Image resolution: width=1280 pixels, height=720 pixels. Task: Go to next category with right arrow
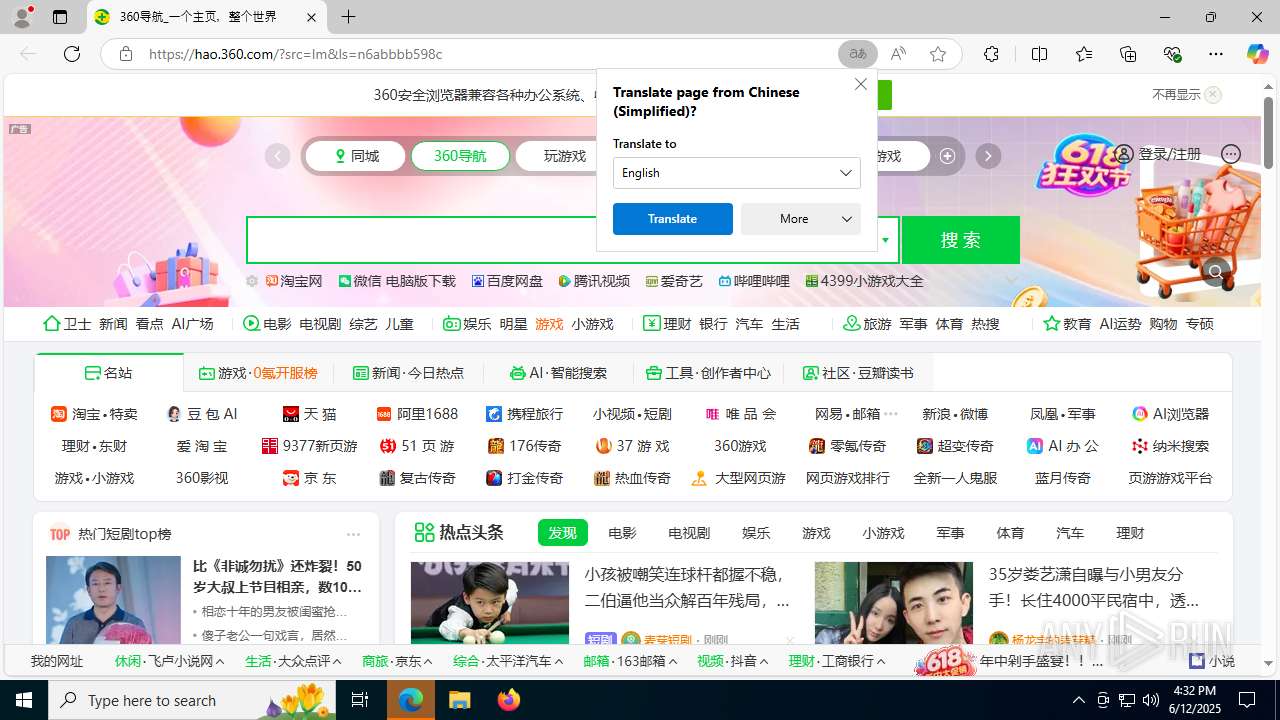click(988, 156)
